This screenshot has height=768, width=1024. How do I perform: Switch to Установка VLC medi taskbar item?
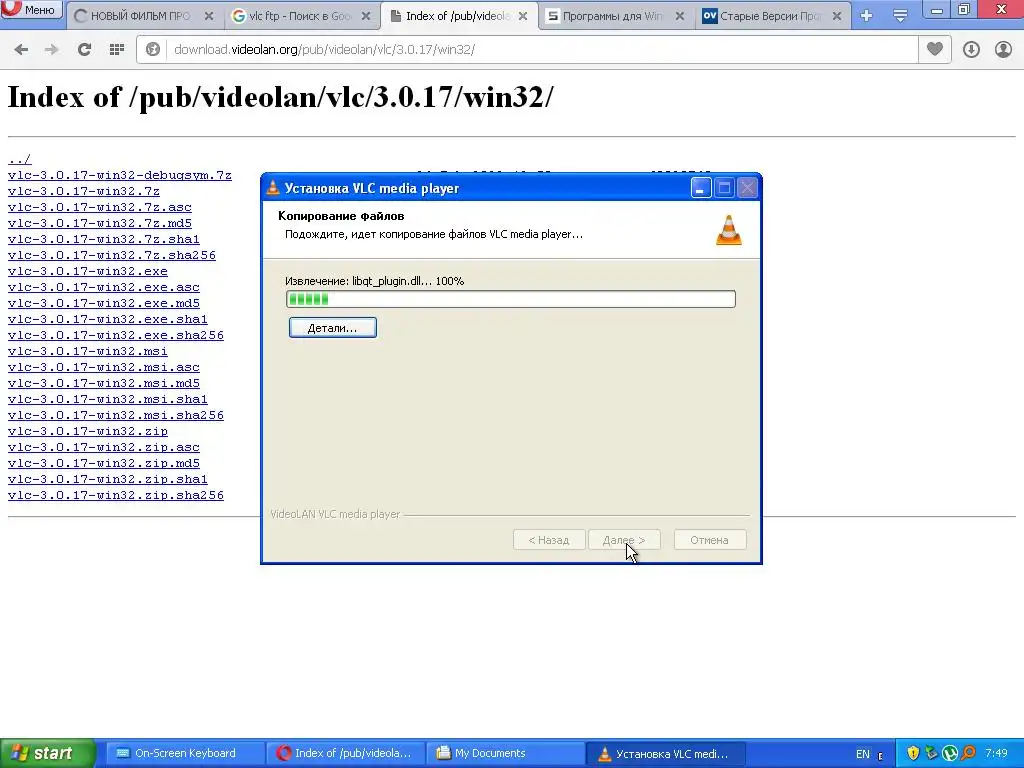point(665,754)
